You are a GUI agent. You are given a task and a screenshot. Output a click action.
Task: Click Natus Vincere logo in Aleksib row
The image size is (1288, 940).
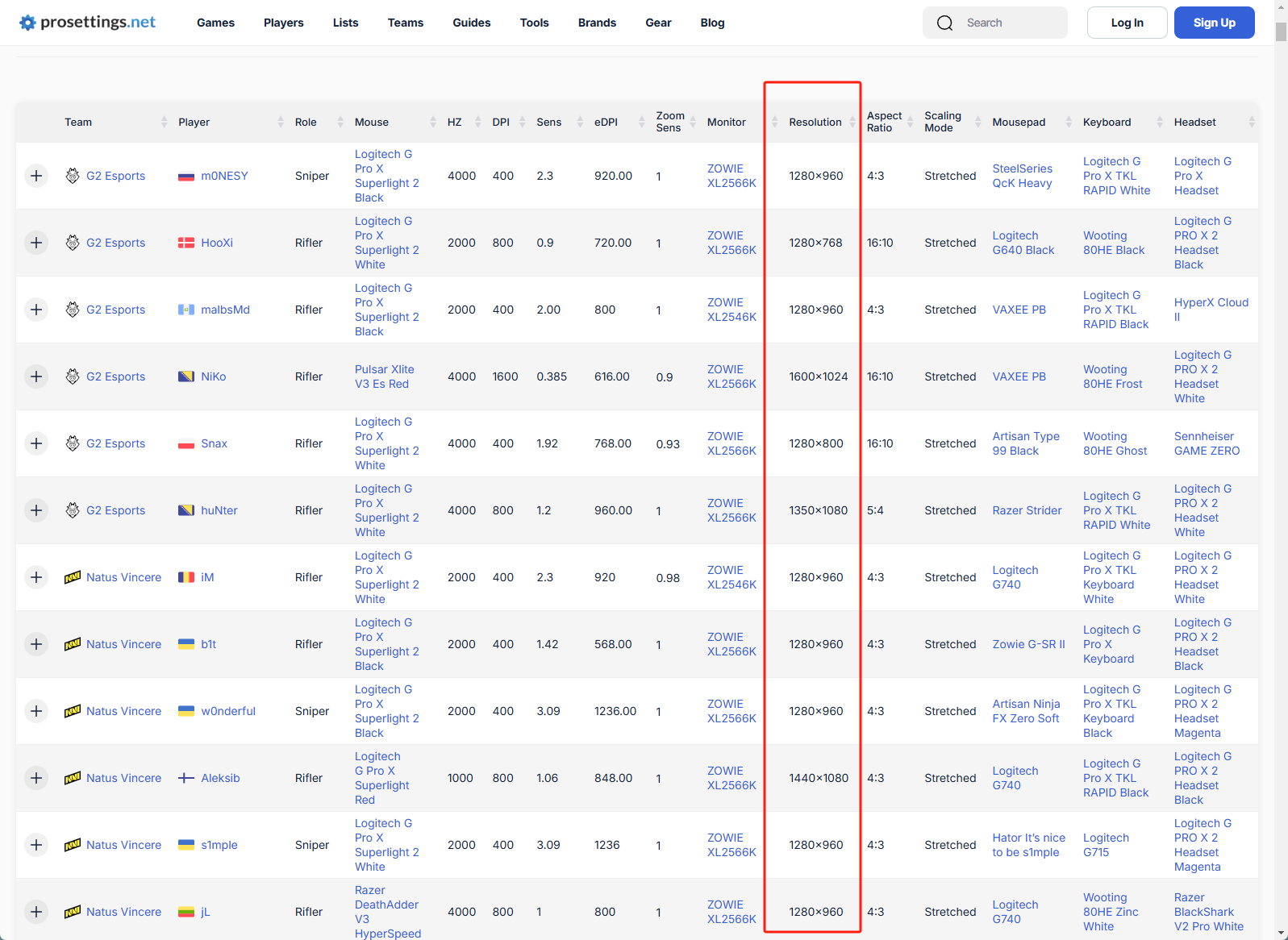73,778
